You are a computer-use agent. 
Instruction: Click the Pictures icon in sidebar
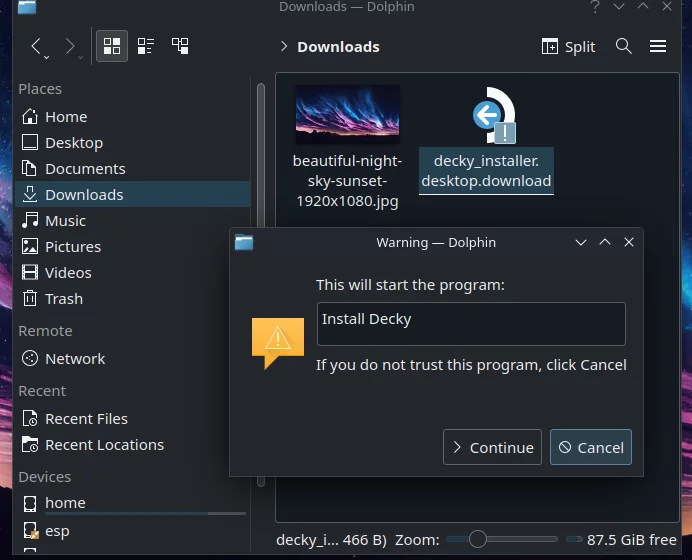point(30,246)
